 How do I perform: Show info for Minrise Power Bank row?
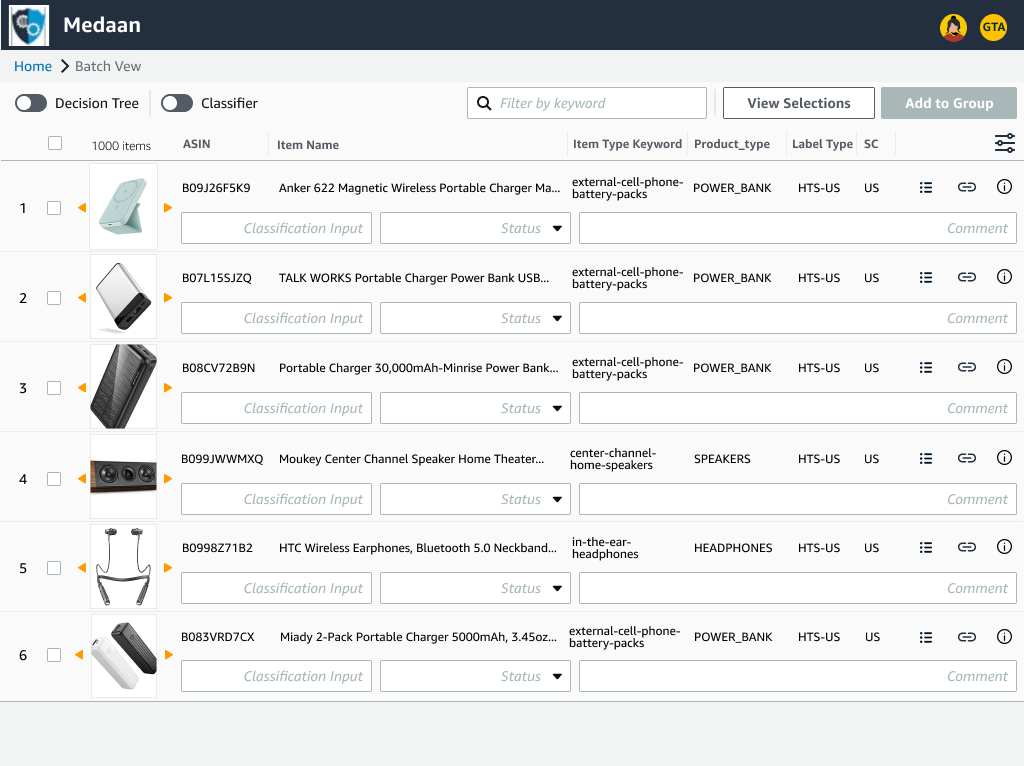pyautogui.click(x=1004, y=367)
